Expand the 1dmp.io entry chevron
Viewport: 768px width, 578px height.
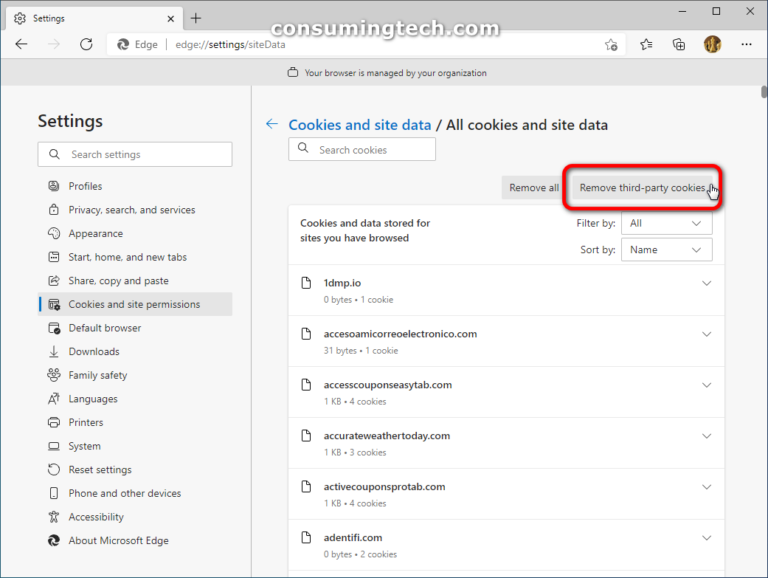click(706, 283)
